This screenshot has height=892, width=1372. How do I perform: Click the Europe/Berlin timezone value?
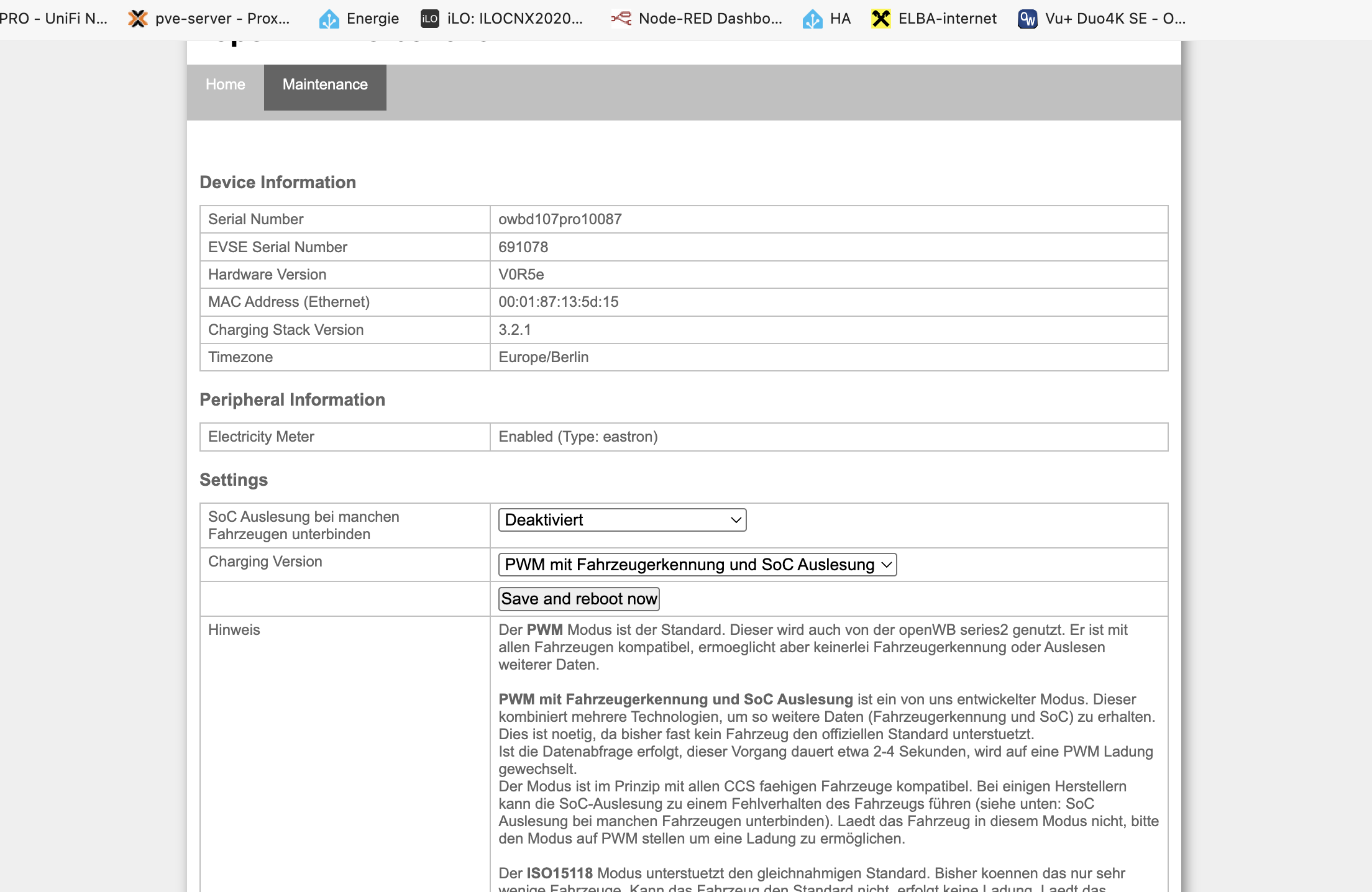543,357
